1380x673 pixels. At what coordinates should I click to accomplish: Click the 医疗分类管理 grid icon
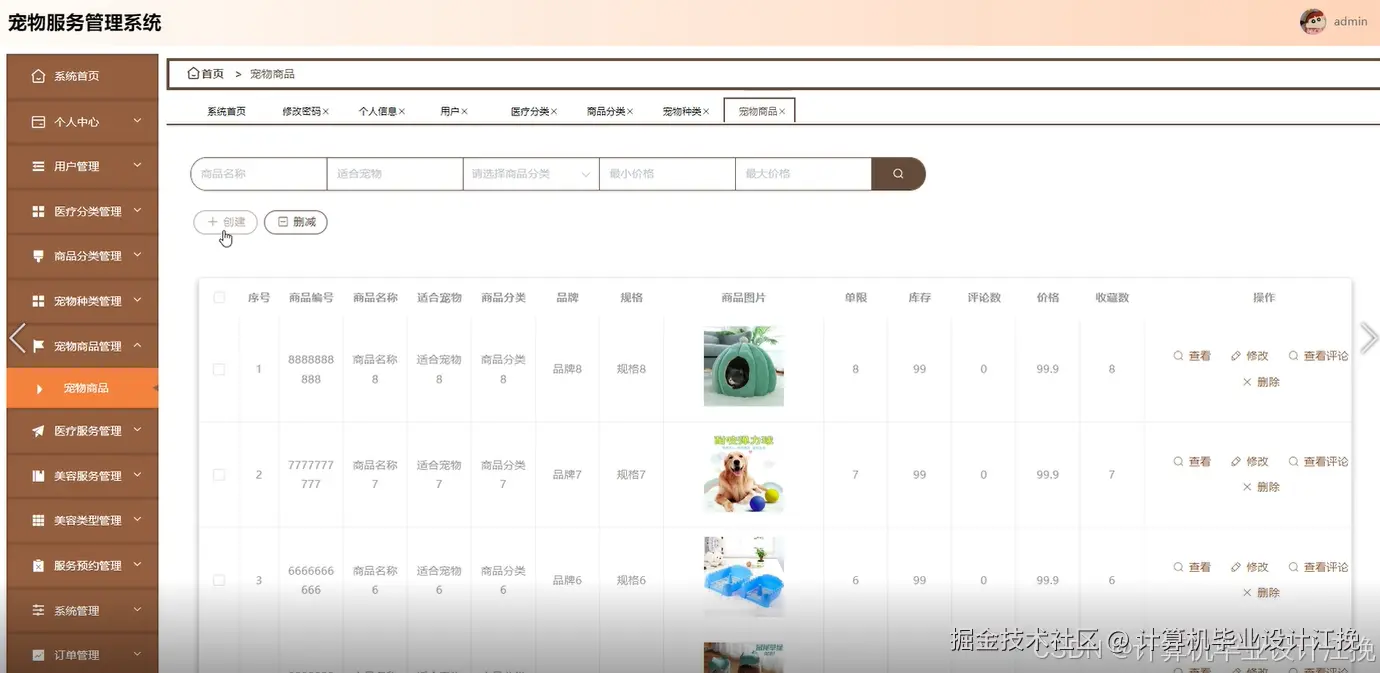pos(38,211)
